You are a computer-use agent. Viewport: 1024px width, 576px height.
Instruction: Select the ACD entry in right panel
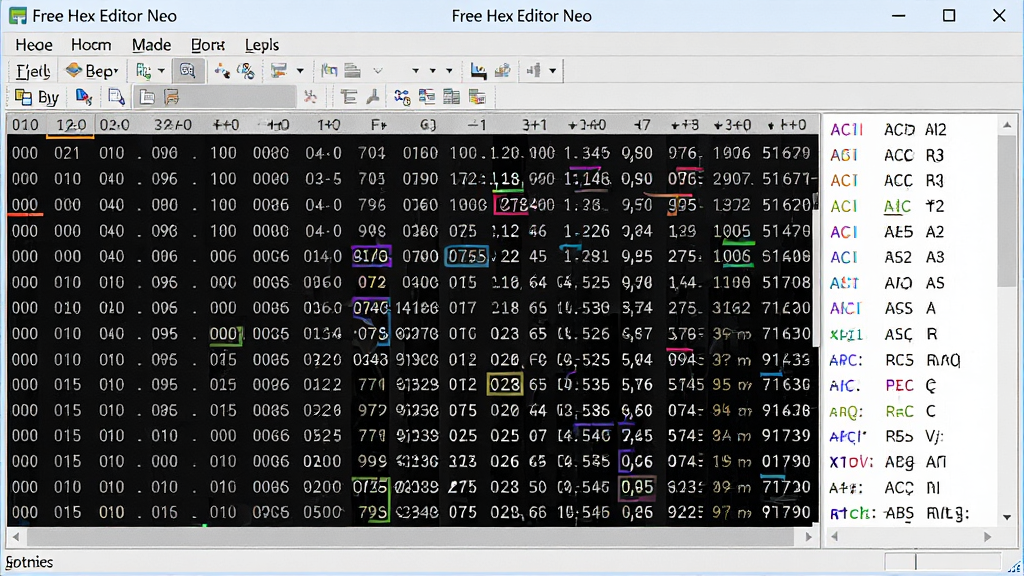tap(899, 130)
